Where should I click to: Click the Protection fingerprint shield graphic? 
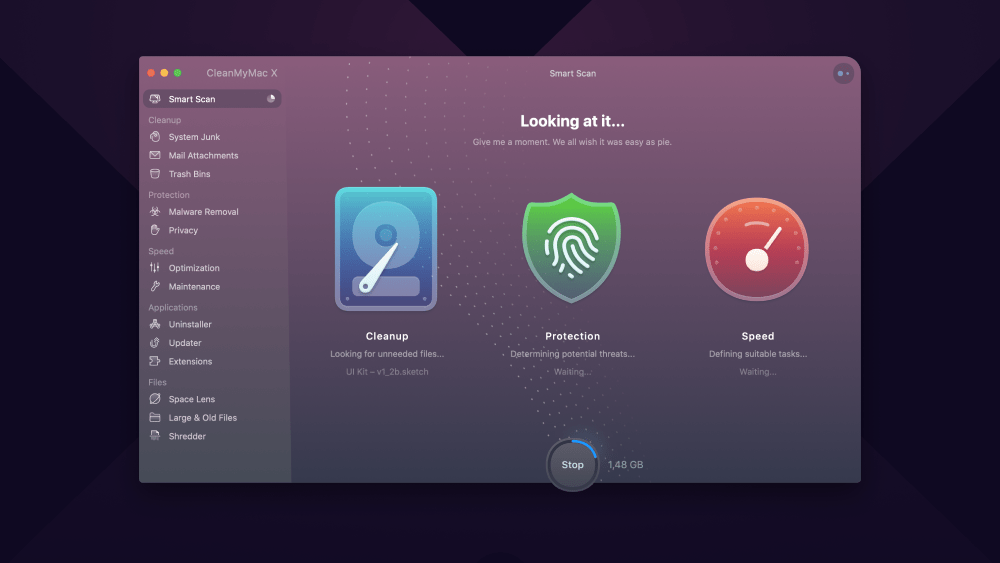point(572,248)
